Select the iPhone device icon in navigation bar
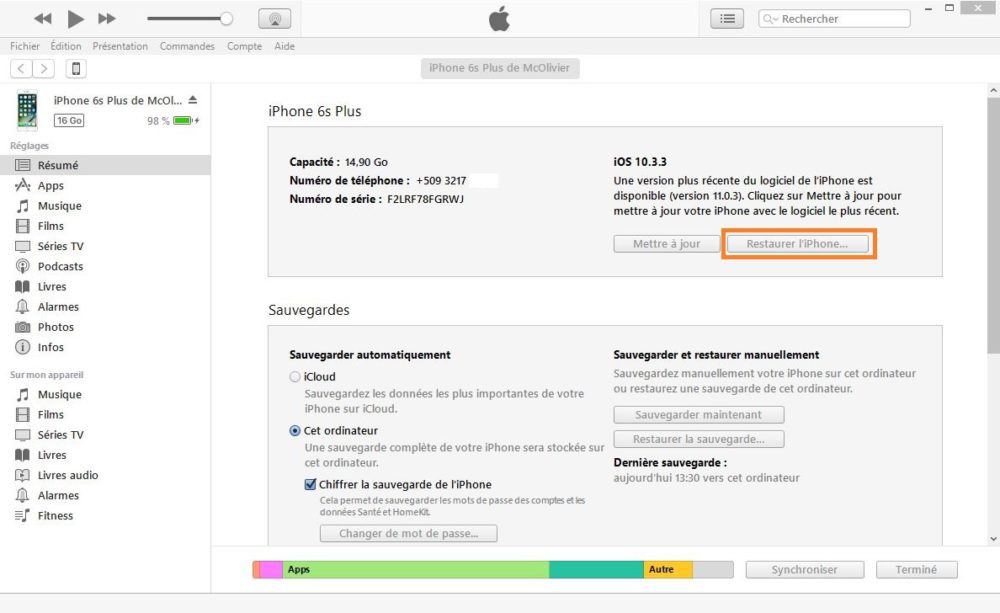 point(78,68)
